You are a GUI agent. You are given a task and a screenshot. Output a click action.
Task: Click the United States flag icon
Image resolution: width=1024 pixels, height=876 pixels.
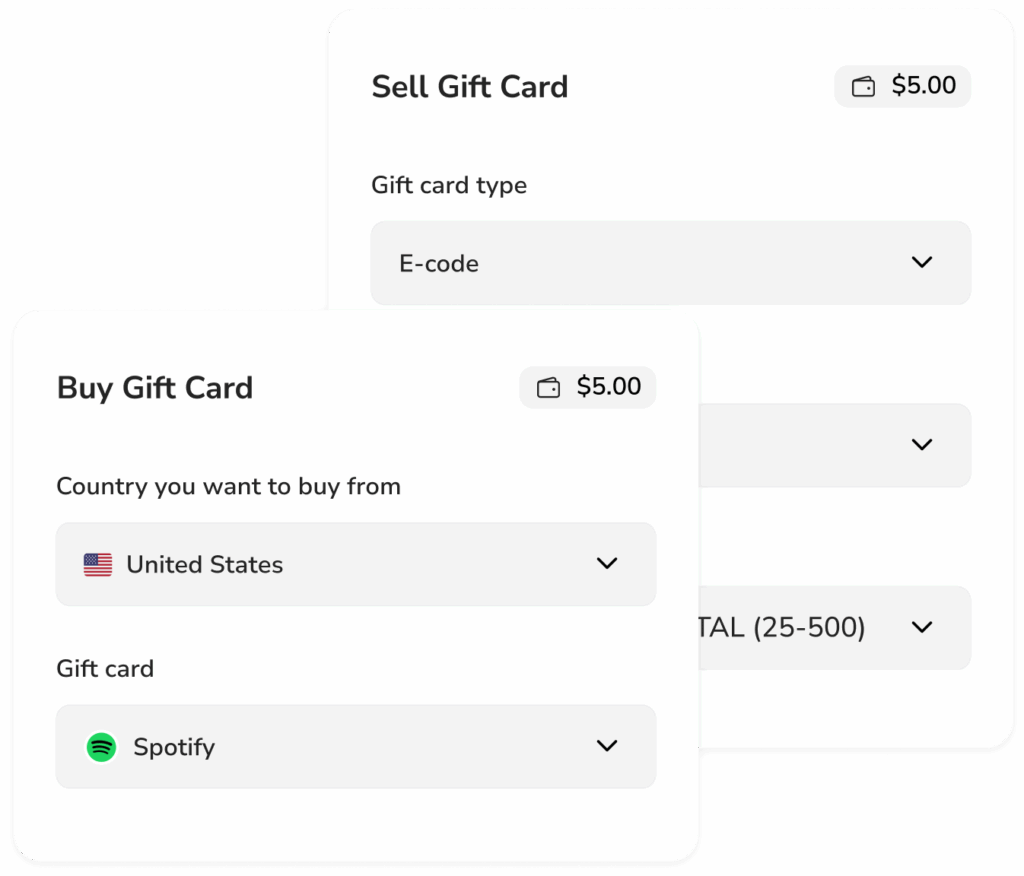click(98, 564)
